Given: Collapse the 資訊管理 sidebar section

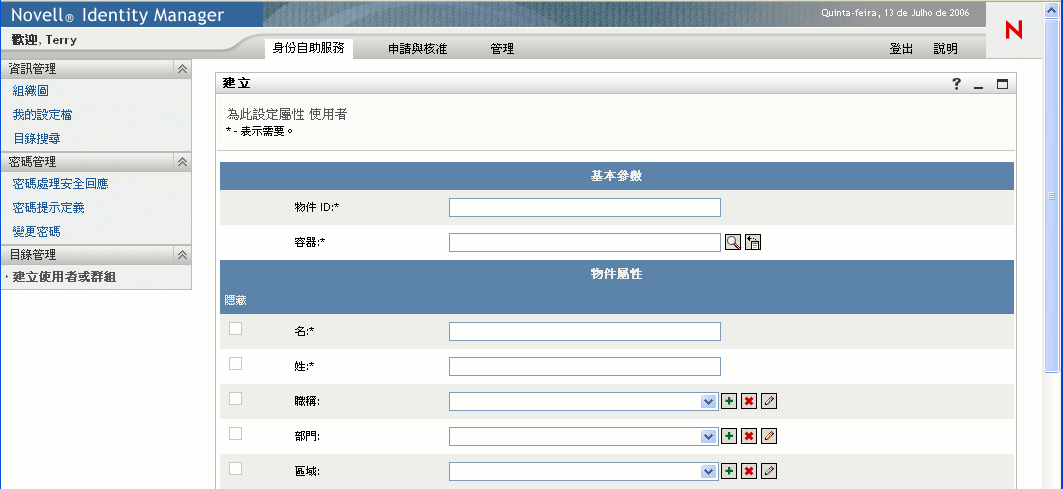Looking at the screenshot, I should tap(182, 69).
